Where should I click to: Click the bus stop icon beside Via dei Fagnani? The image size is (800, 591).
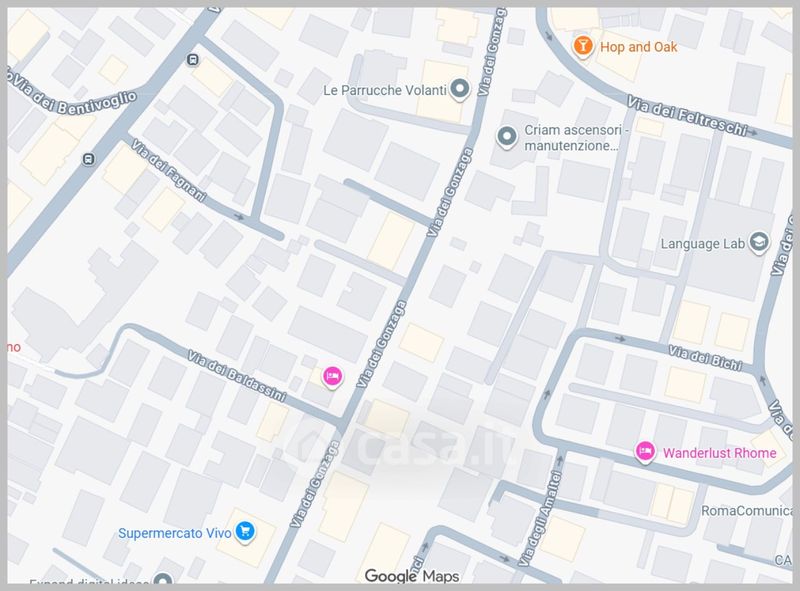(90, 158)
